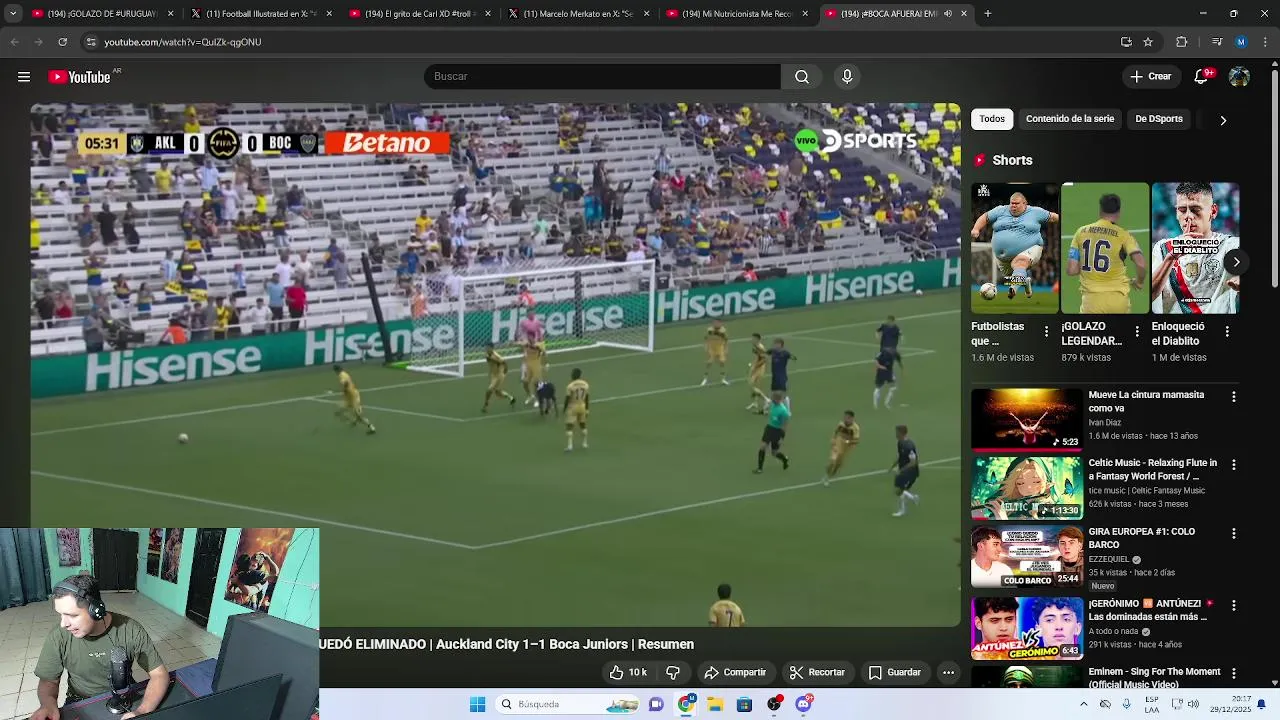Go back in browser history

pos(14,42)
